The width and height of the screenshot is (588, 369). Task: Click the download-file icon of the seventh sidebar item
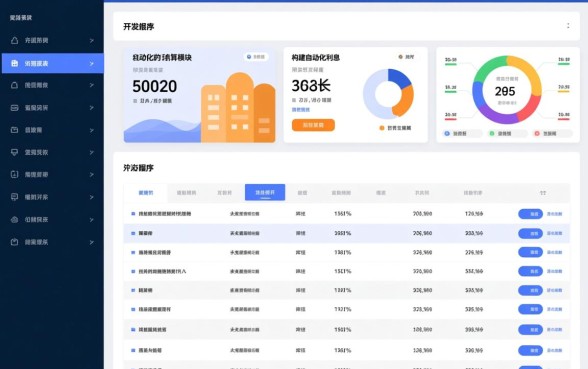pyautogui.click(x=14, y=174)
